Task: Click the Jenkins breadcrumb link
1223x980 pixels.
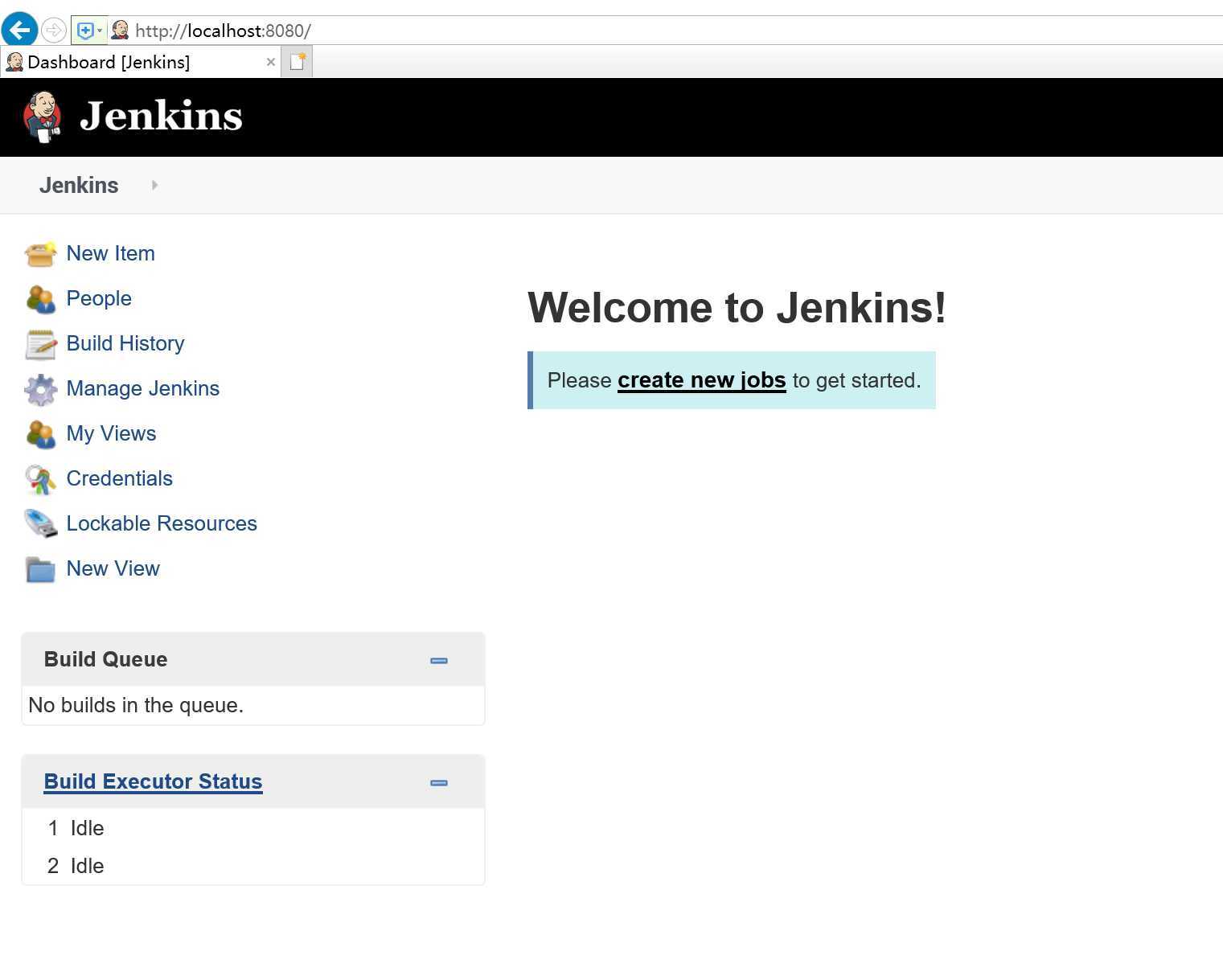Action: click(79, 186)
